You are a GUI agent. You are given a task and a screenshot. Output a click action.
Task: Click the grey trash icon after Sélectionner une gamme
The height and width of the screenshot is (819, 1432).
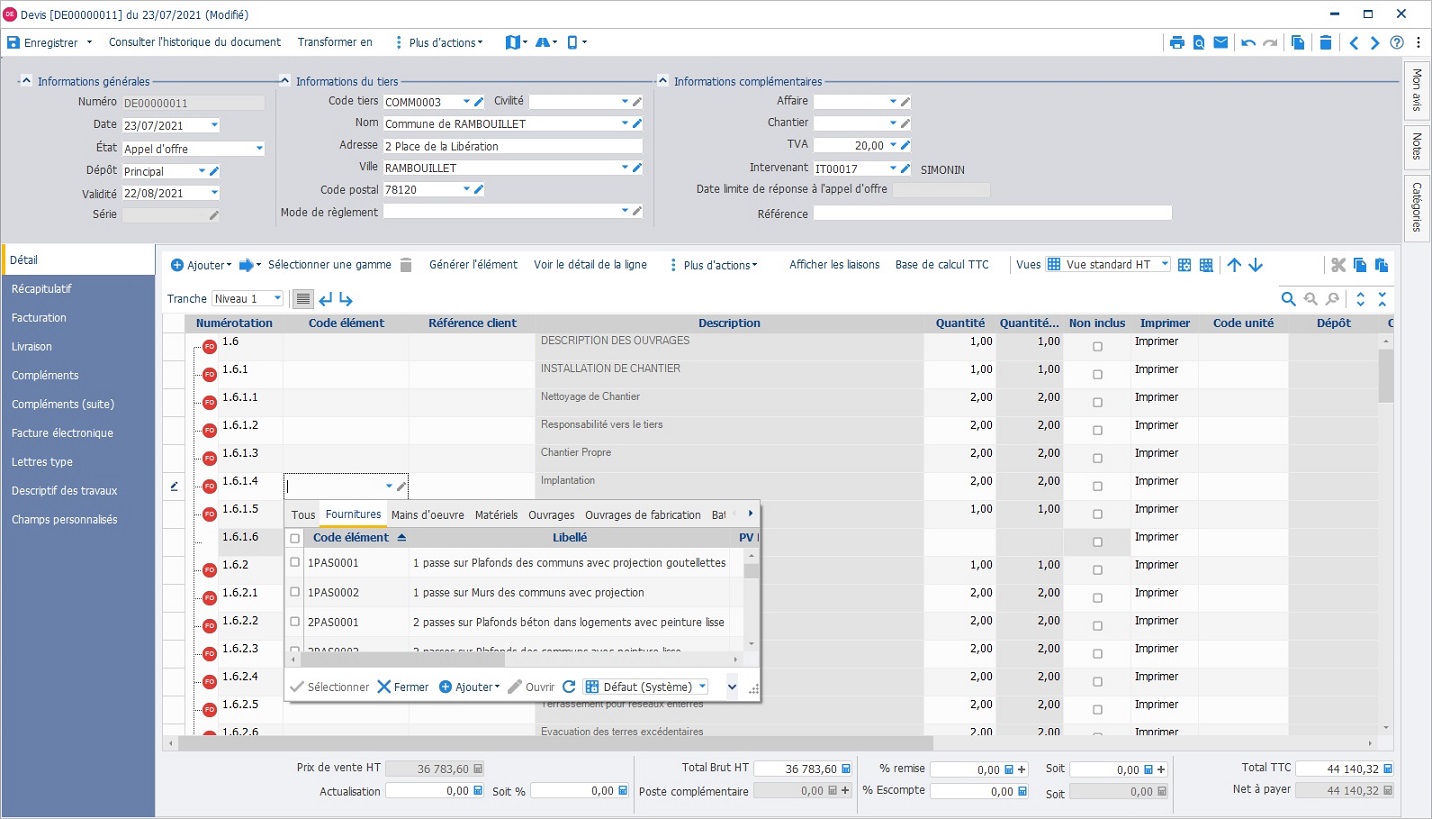[x=406, y=265]
